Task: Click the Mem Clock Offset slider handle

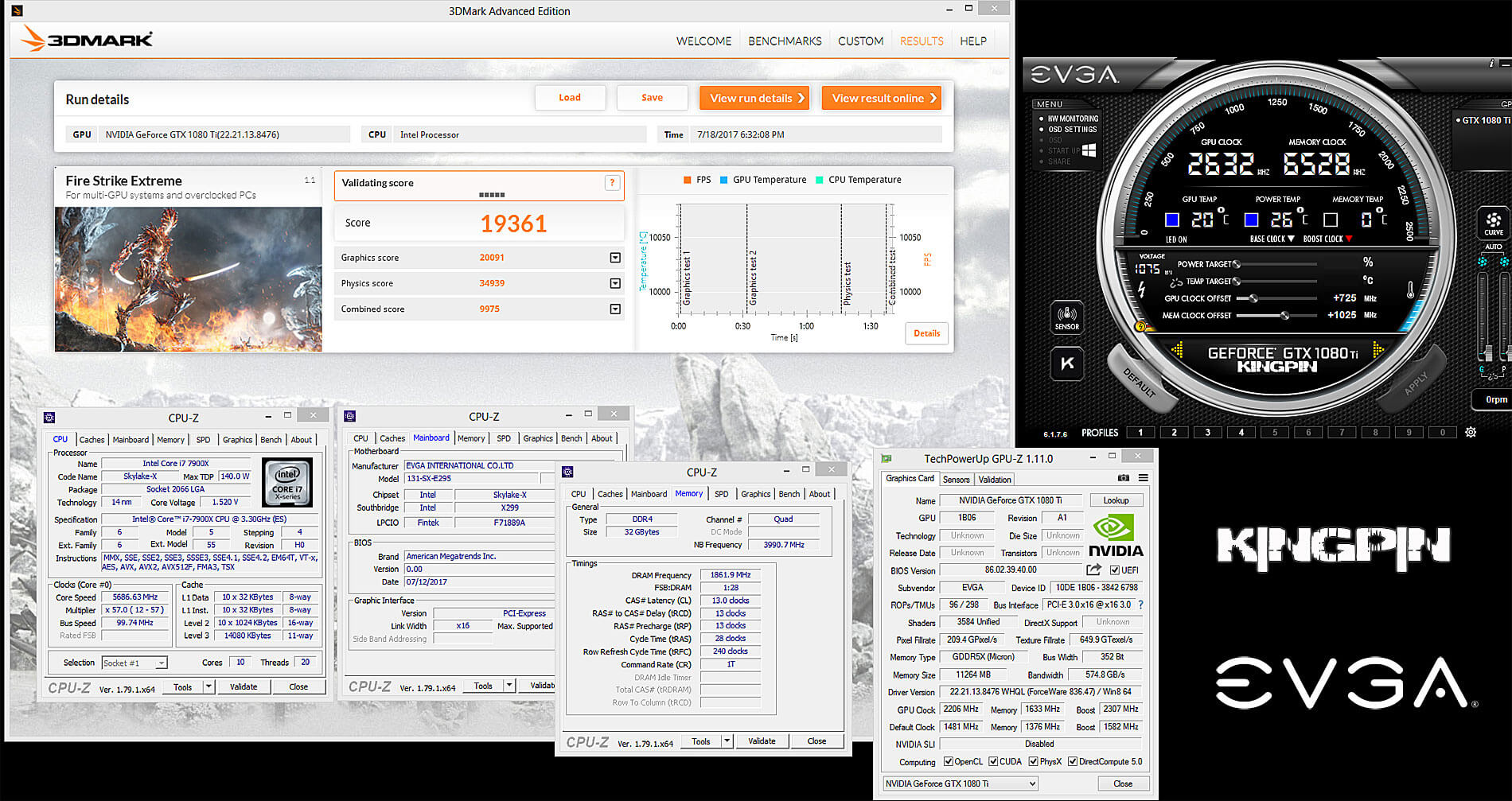Action: [x=1284, y=316]
